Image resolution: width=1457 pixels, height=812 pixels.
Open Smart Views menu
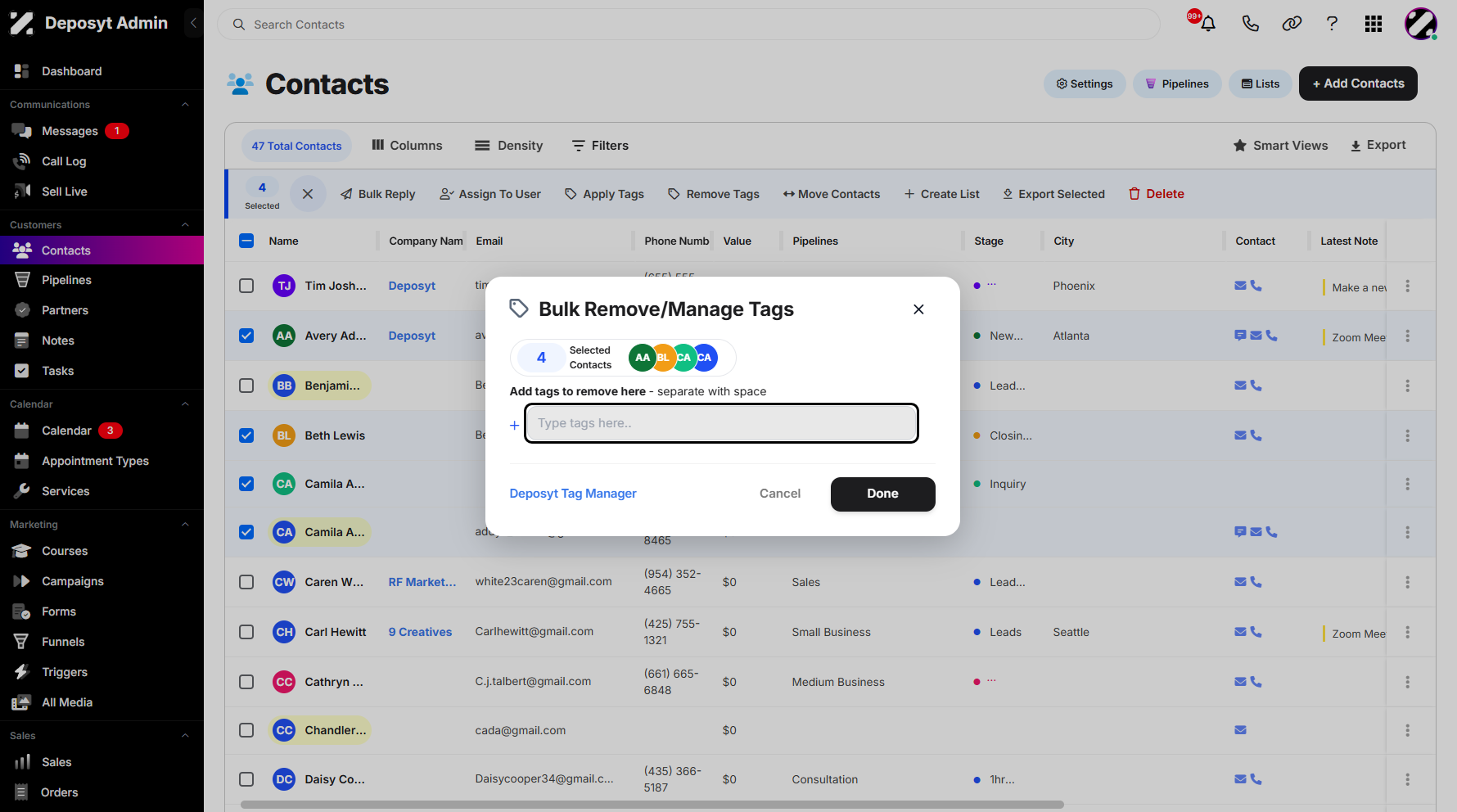point(1280,146)
